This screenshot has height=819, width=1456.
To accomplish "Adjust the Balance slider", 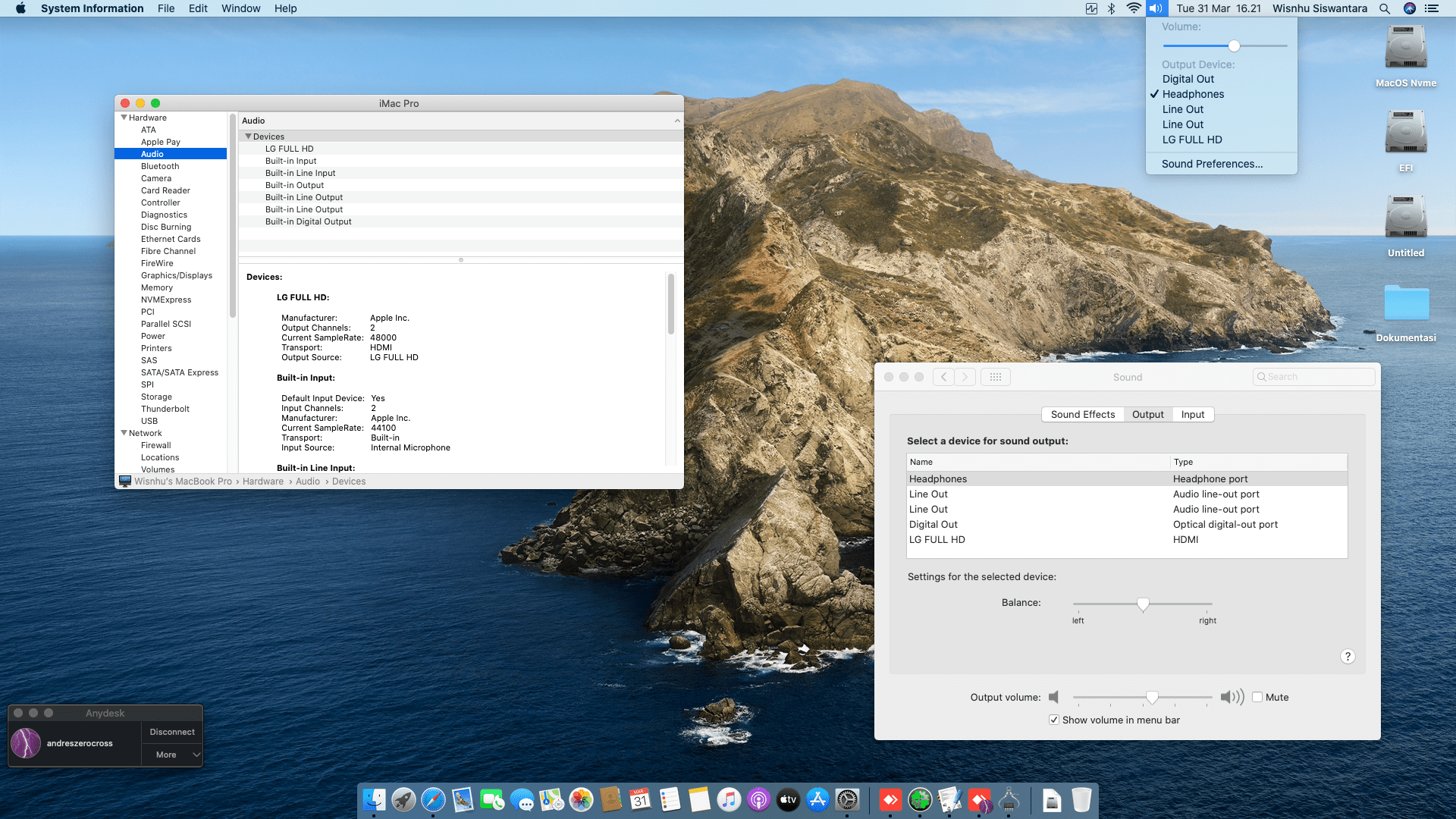I will [1143, 604].
